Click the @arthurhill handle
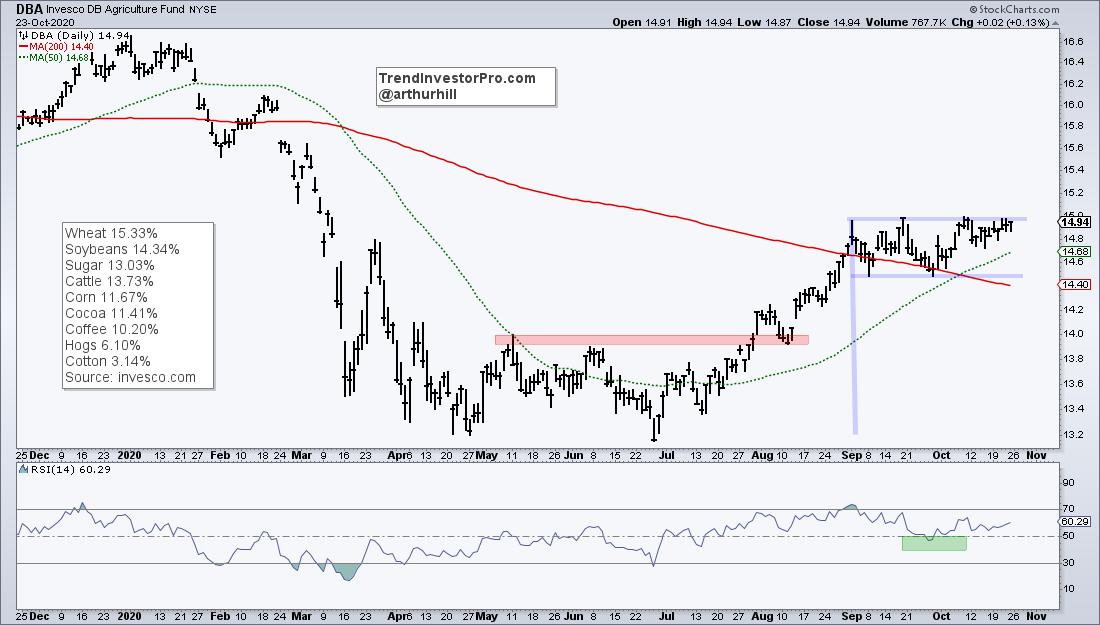The image size is (1100, 625). point(419,95)
